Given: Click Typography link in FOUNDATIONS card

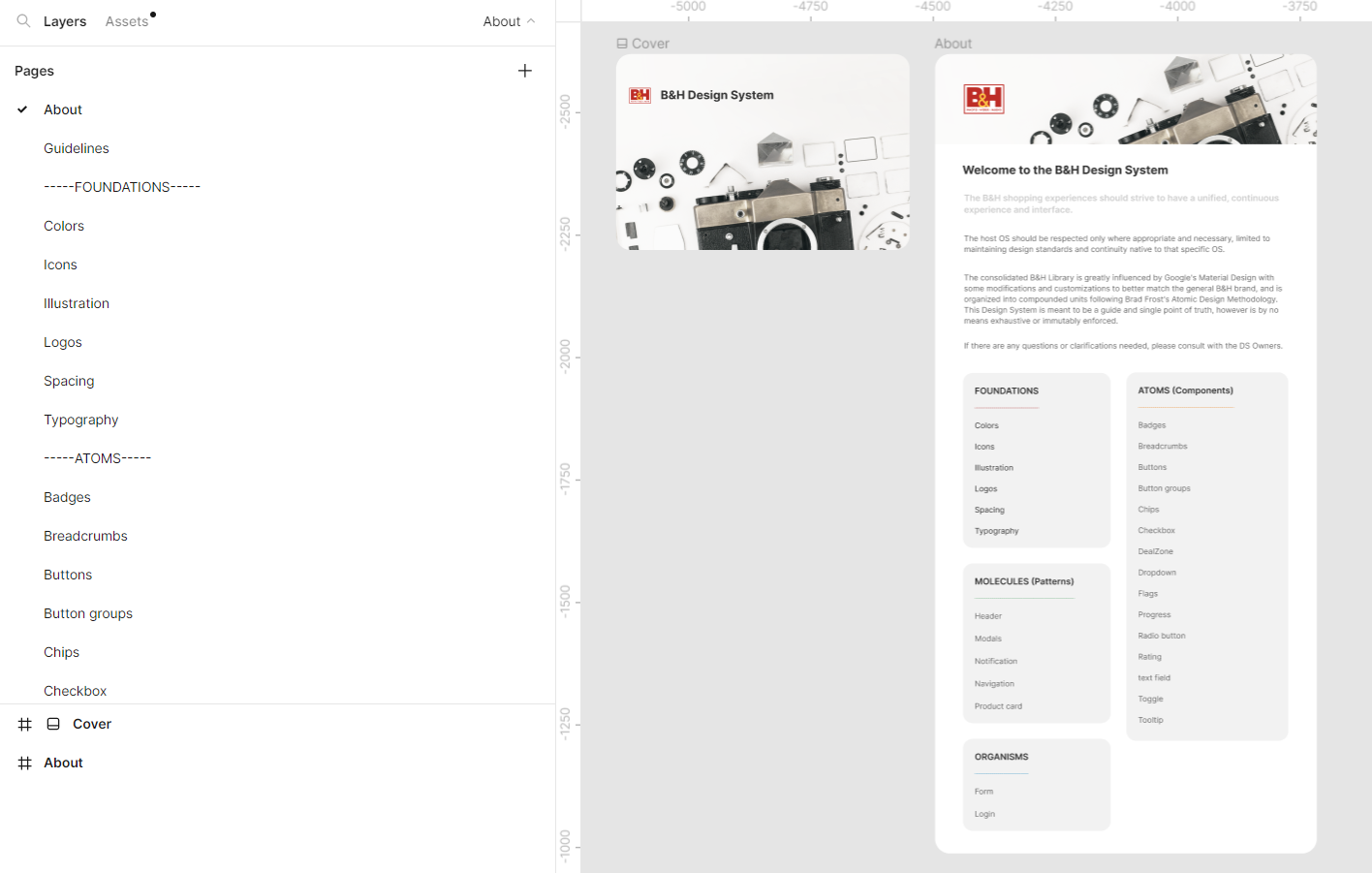Looking at the screenshot, I should tap(996, 531).
